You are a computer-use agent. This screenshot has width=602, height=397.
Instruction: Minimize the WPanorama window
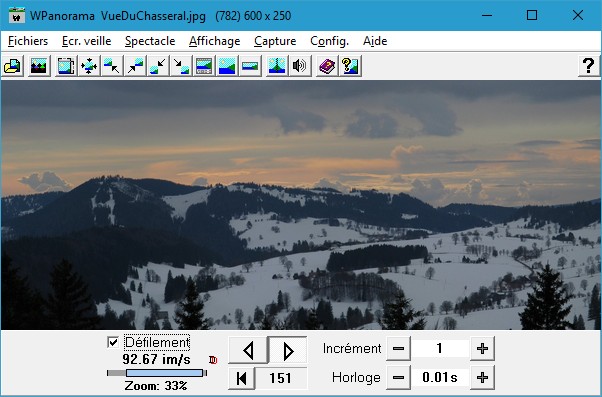click(x=487, y=15)
